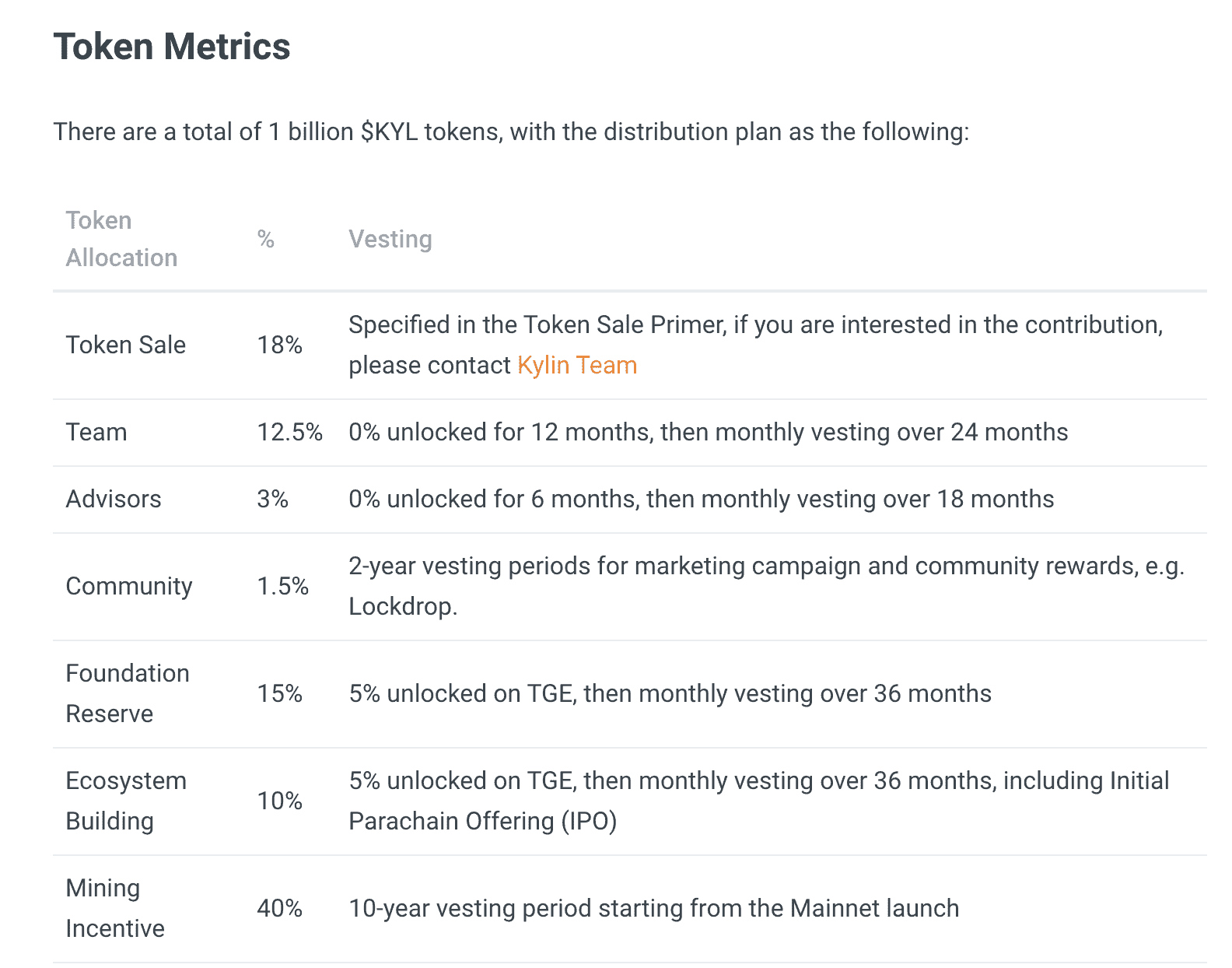Click the Vesting column header

(390, 239)
